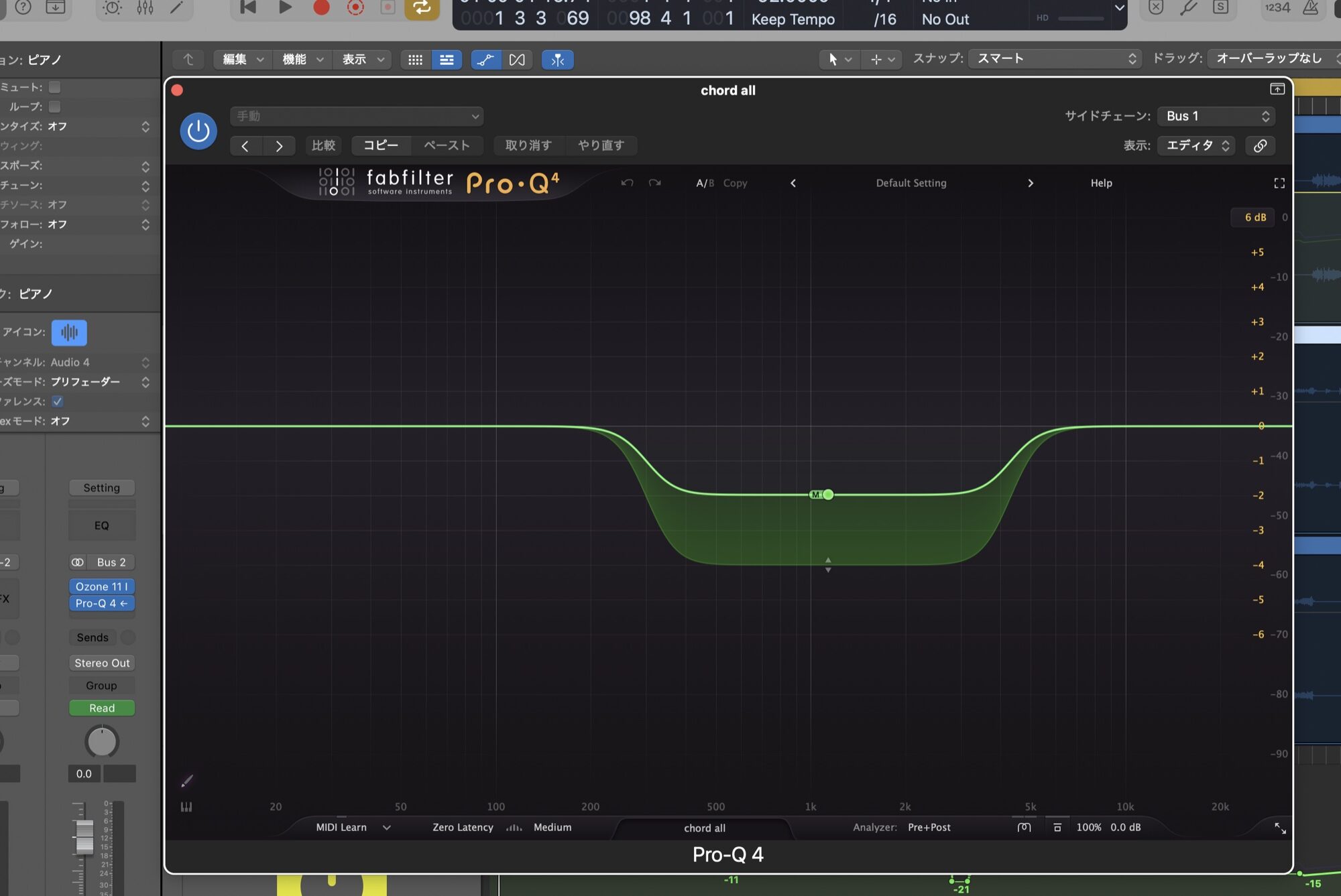Screen dimensions: 1341x896
Task: Open the Quick Help question mark icon
Action: pos(23,7)
